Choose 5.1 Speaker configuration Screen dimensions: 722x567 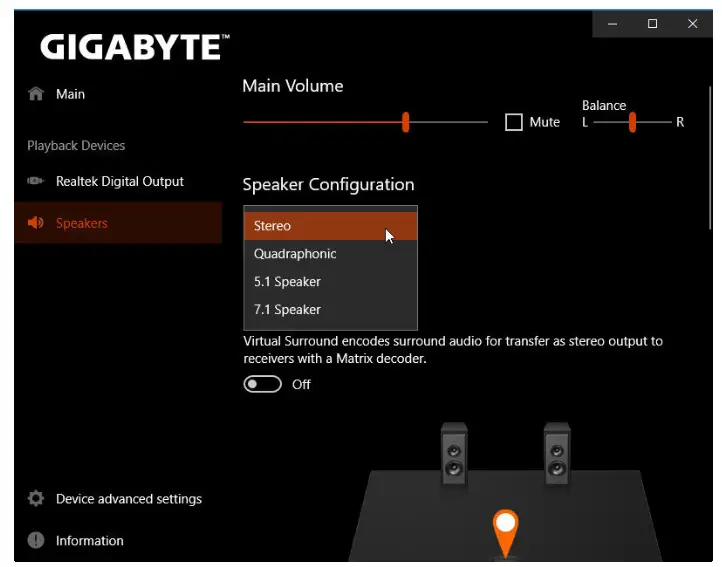click(331, 281)
